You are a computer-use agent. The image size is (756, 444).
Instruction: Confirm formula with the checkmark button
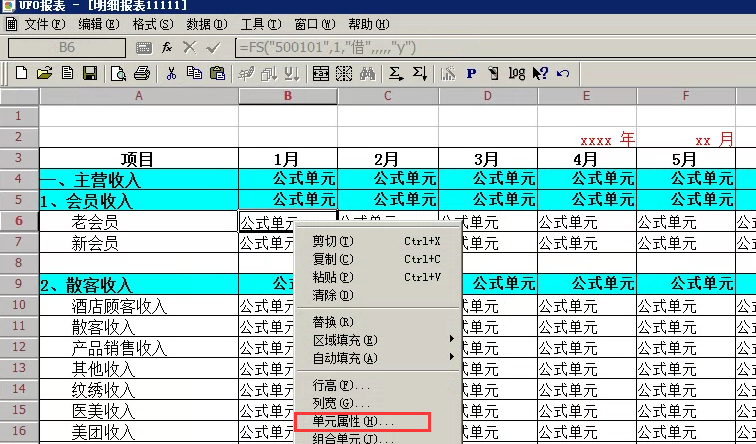click(212, 47)
